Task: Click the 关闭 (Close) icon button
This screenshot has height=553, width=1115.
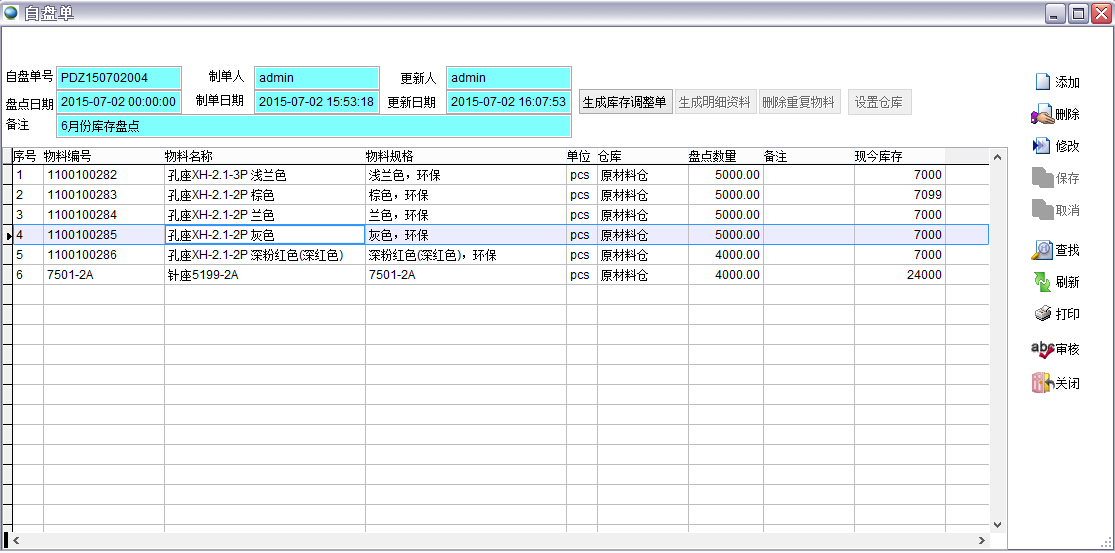Action: point(1056,383)
